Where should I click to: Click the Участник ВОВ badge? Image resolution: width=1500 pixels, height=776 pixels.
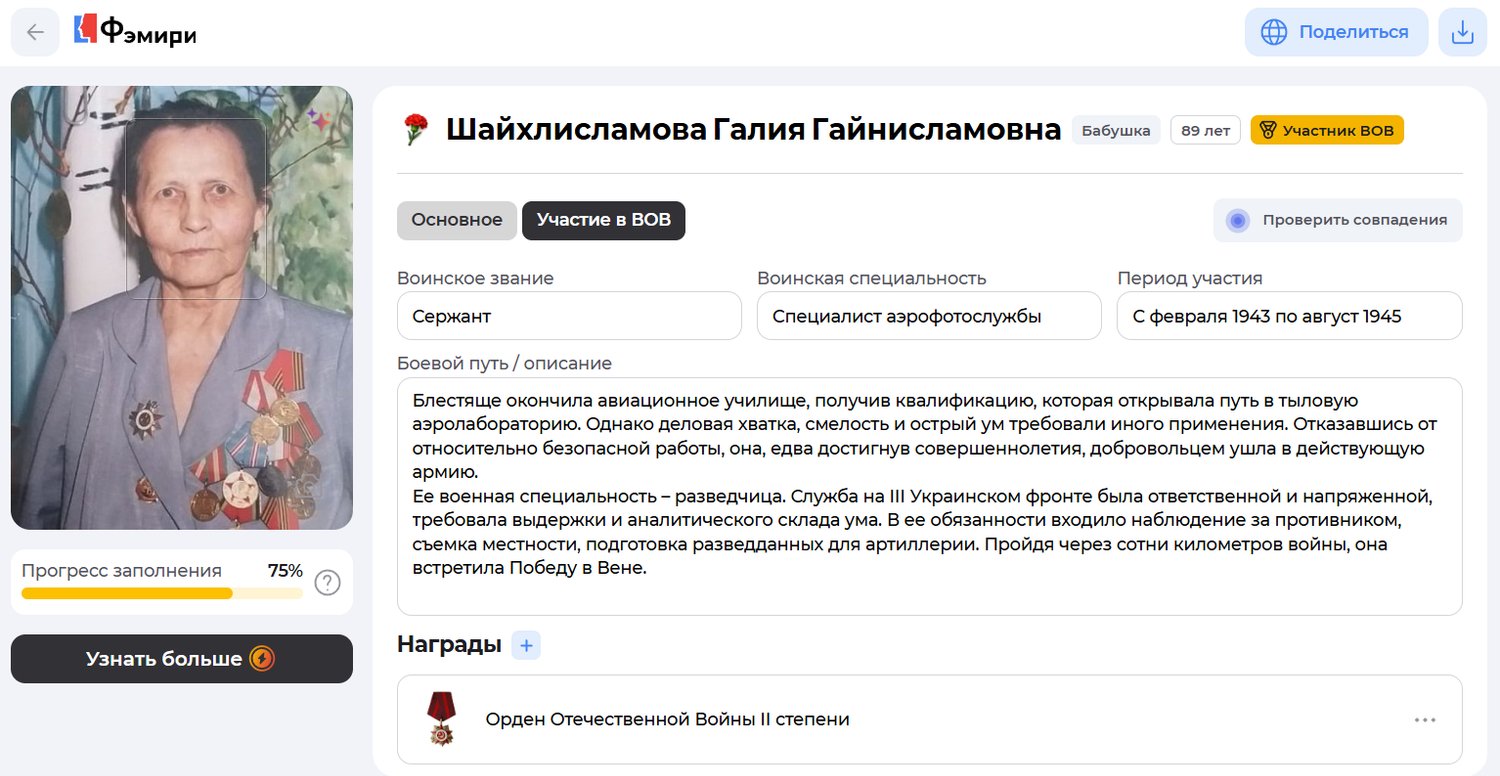point(1326,130)
